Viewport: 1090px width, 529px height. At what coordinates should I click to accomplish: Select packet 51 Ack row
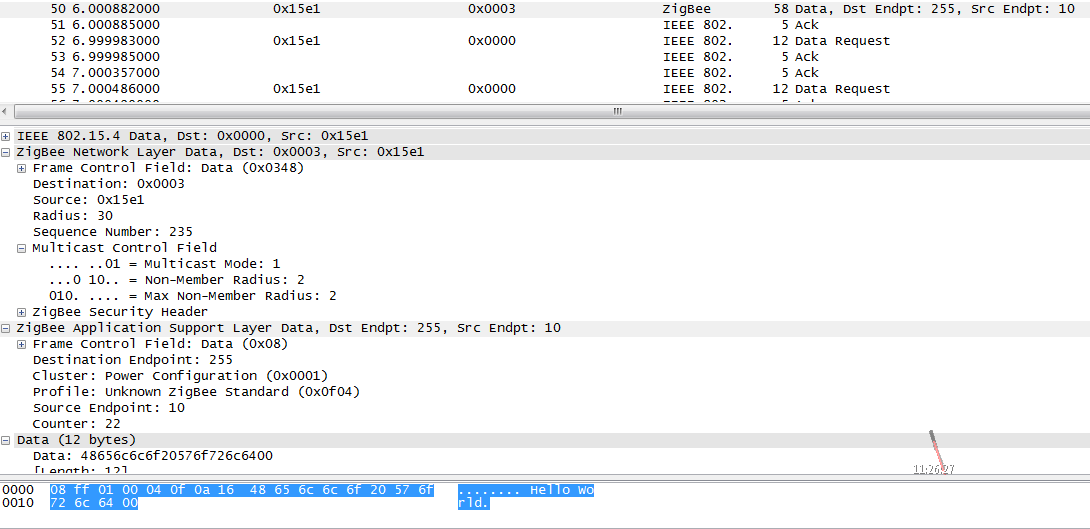[x=545, y=25]
